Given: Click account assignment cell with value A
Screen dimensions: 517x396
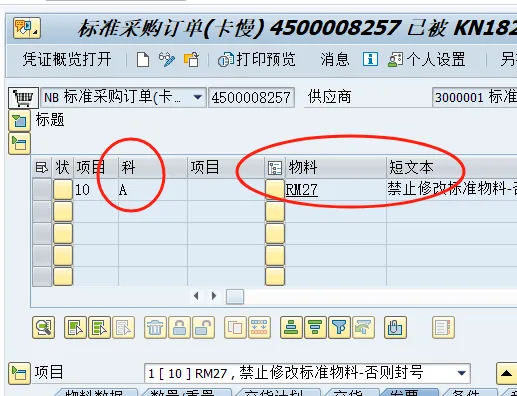Looking at the screenshot, I should pos(153,190).
